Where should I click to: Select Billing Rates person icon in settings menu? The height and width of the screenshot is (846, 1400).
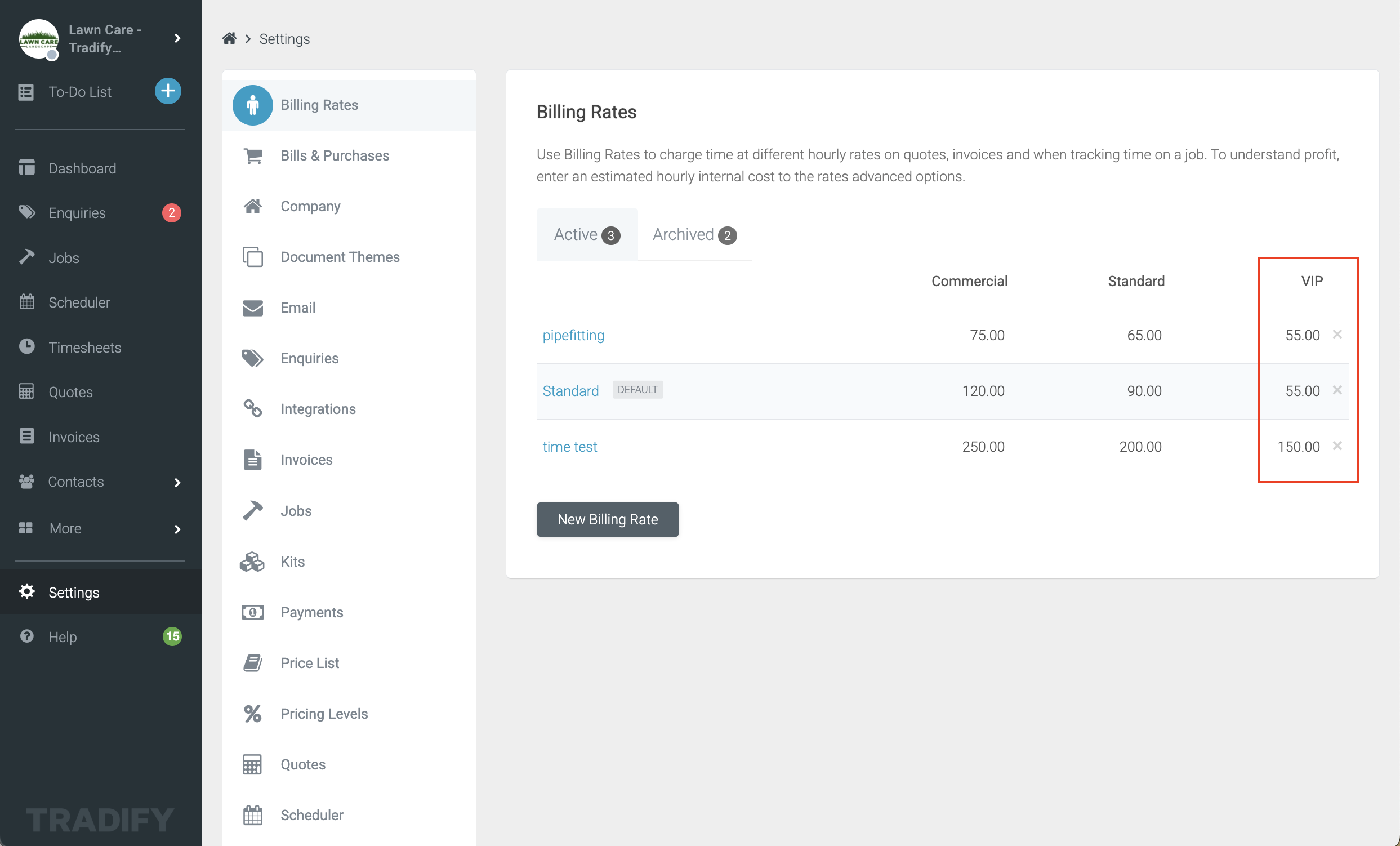pos(253,105)
